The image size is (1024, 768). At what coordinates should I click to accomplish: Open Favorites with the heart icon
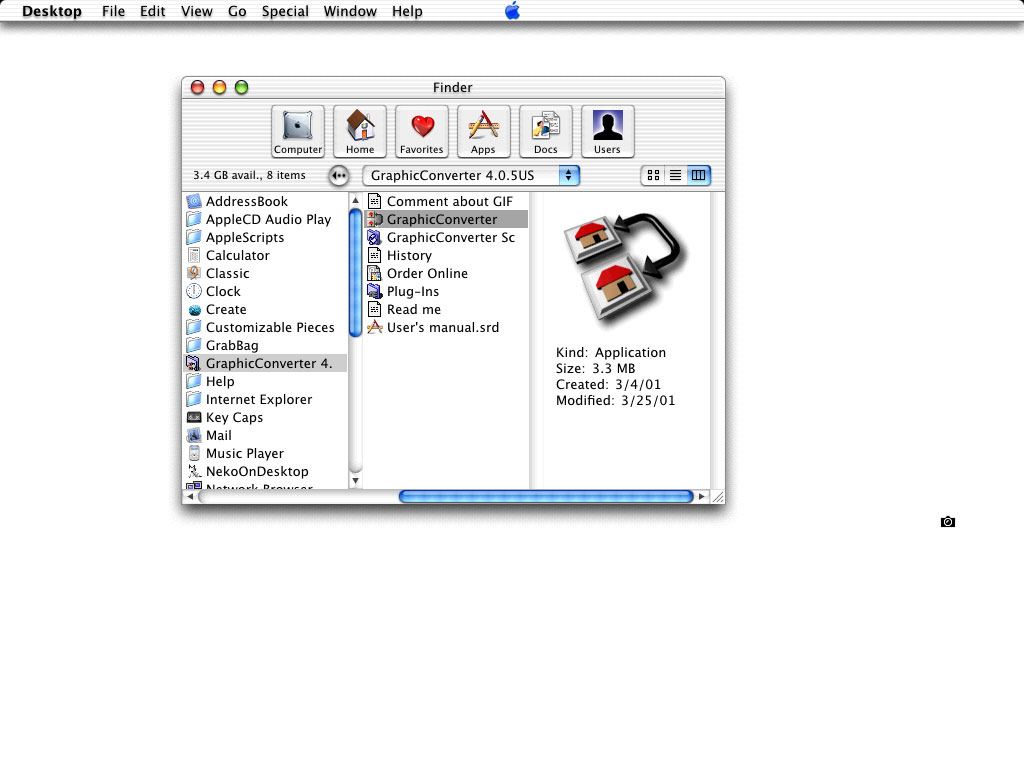pyautogui.click(x=422, y=131)
